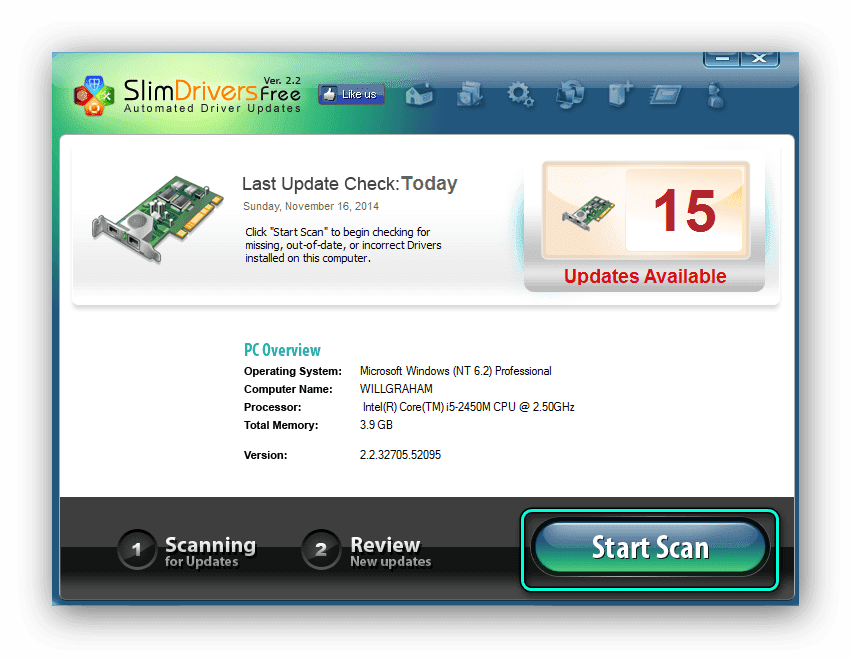851x658 pixels.
Task: Open Backup via tower-with-plus icon
Action: 619,94
